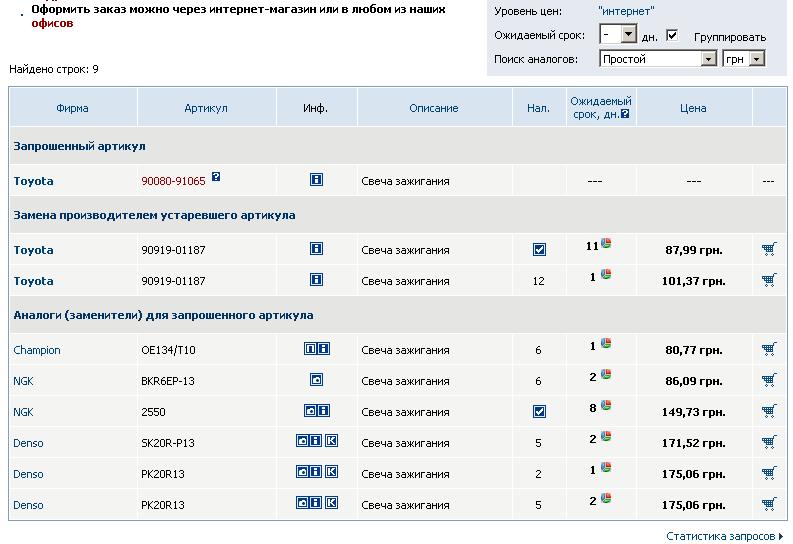Click help icon in Ожидаемый срок column header
The image size is (793, 544).
(625, 114)
